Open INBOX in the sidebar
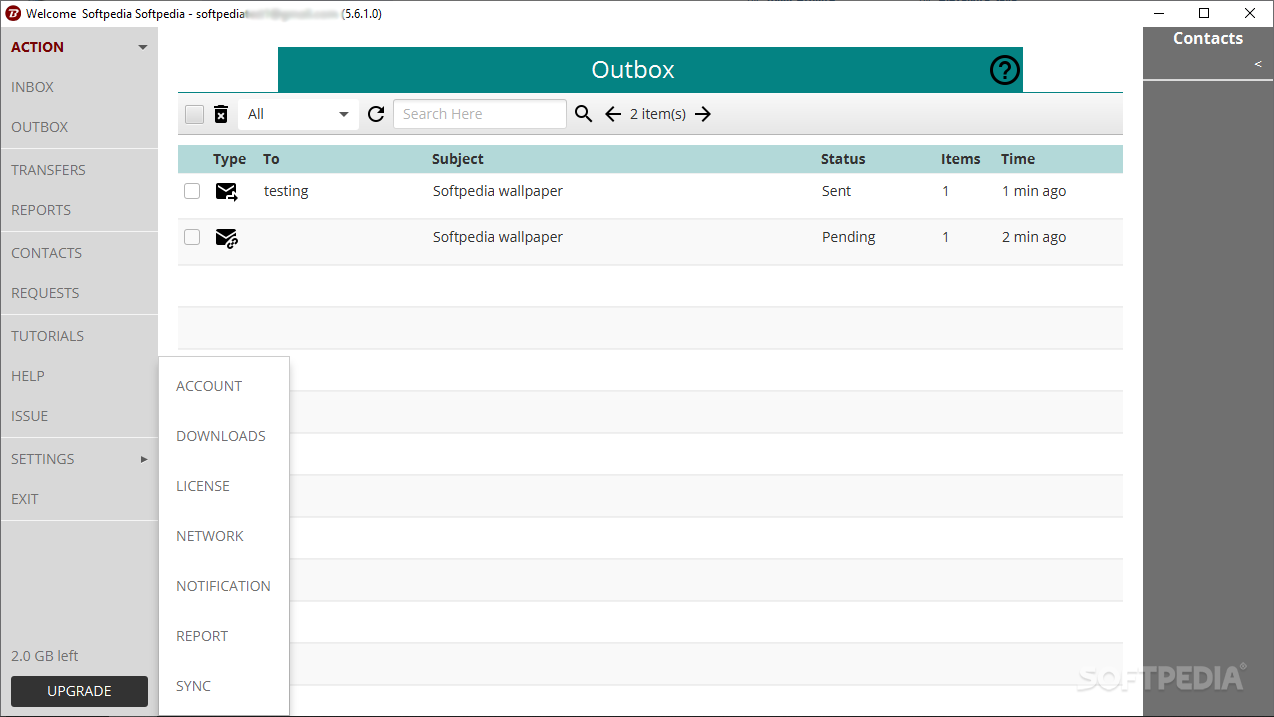Viewport: 1274px width, 717px height. click(x=32, y=87)
